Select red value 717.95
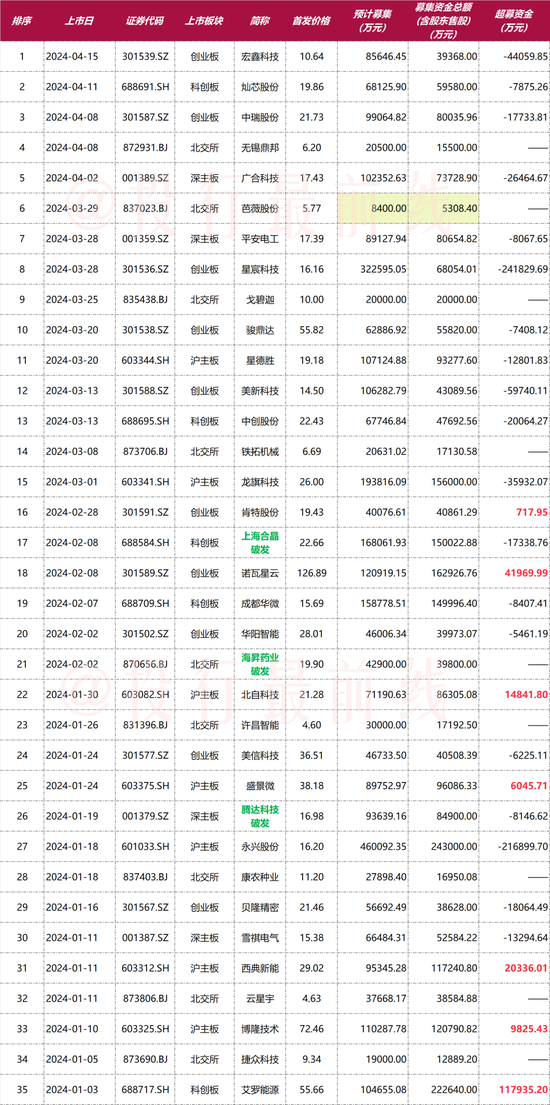 click(532, 512)
